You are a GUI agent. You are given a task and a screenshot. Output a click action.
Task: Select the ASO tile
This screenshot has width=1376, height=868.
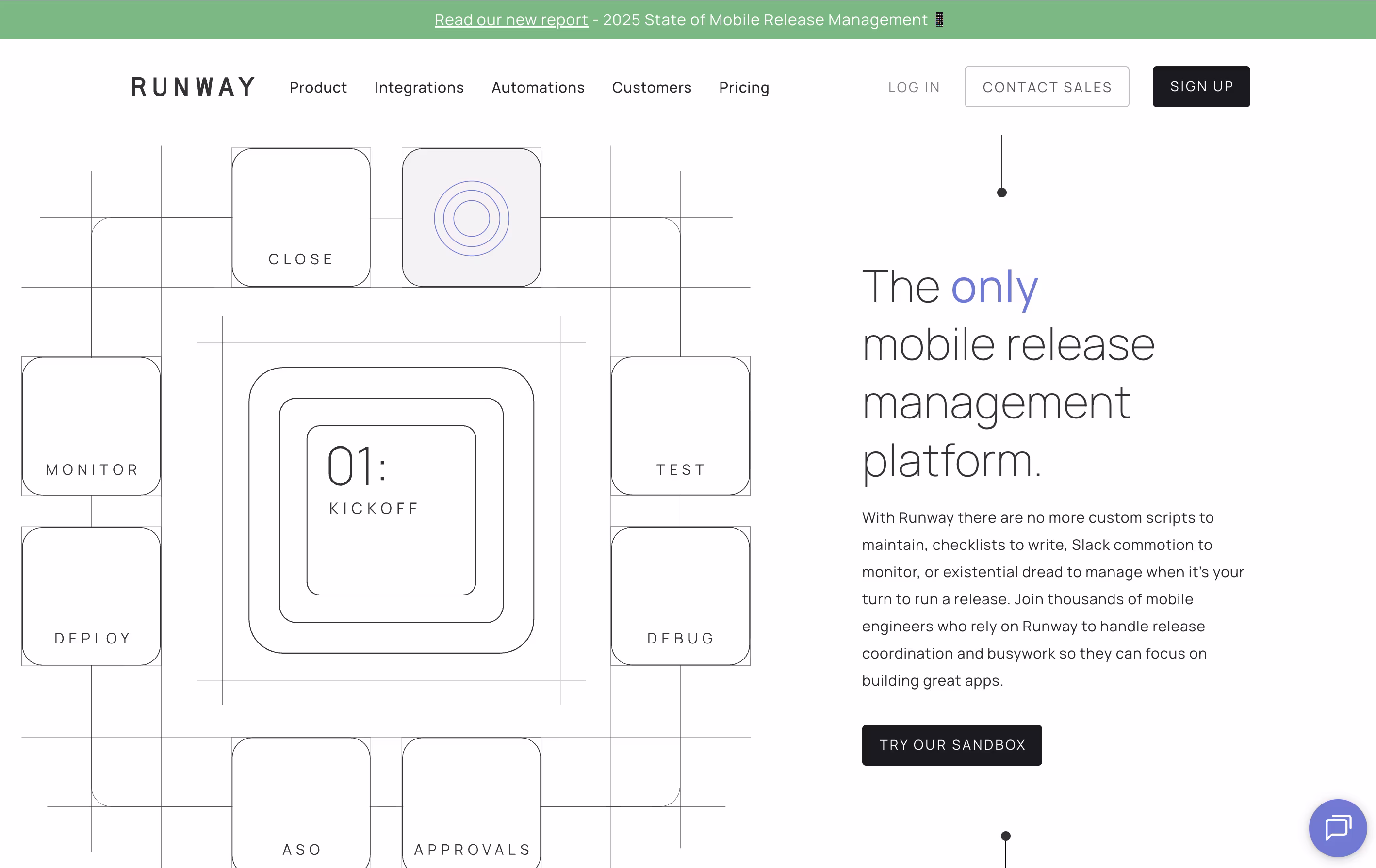pyautogui.click(x=301, y=803)
